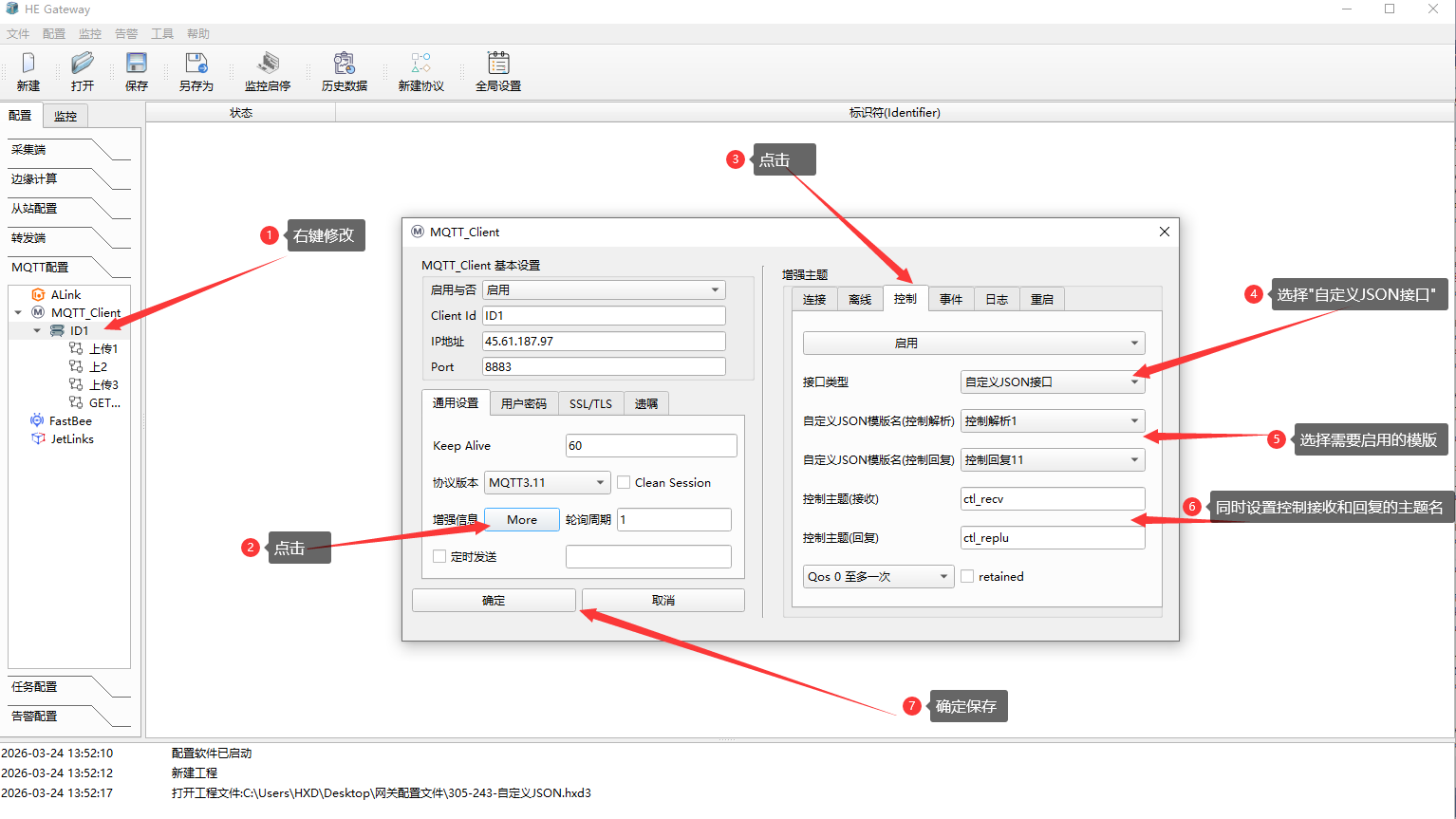Select the 事件 tab in 增强主题
This screenshot has width=1456, height=819.
click(x=951, y=299)
